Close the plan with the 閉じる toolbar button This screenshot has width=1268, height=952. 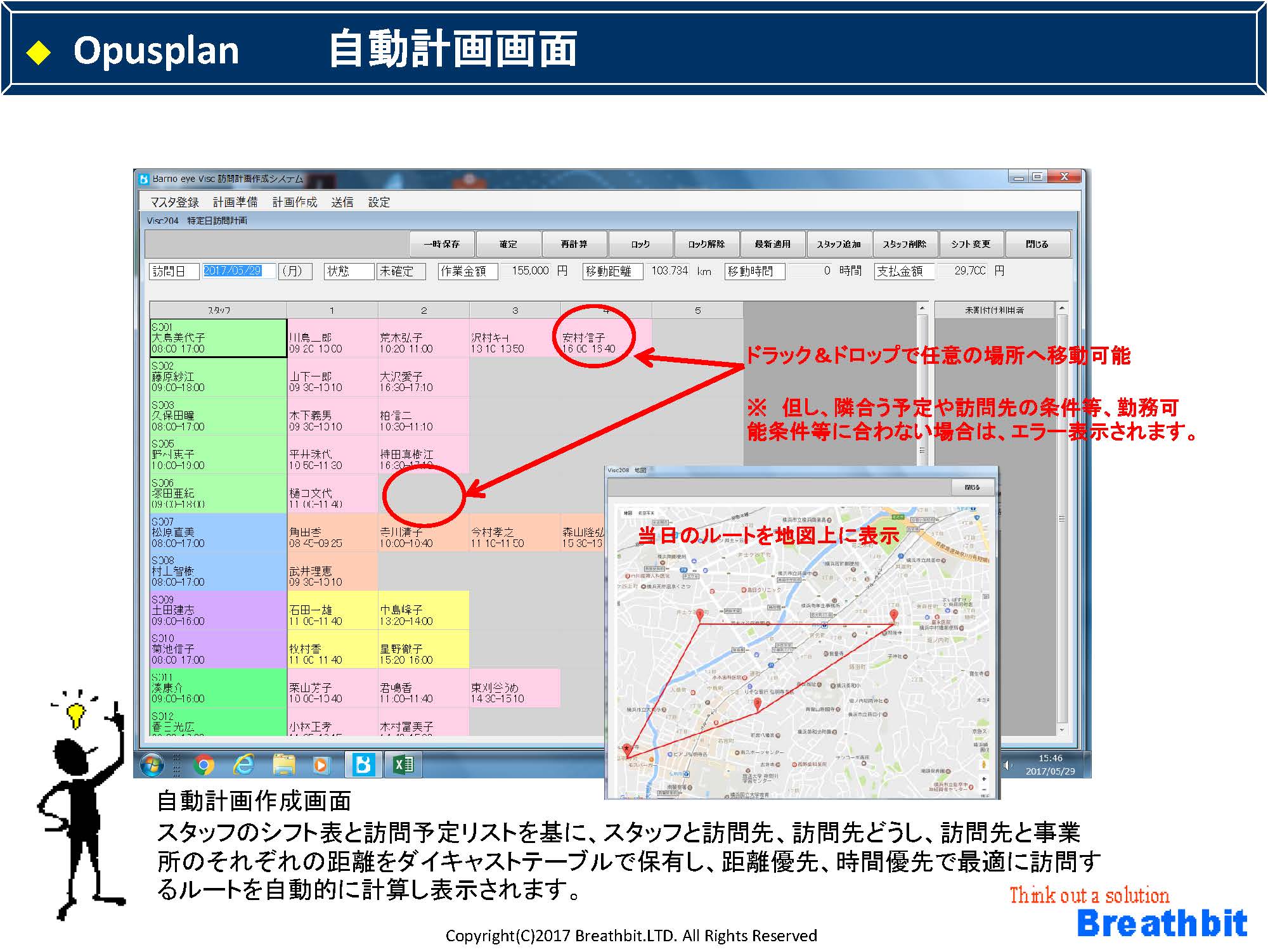1037,244
